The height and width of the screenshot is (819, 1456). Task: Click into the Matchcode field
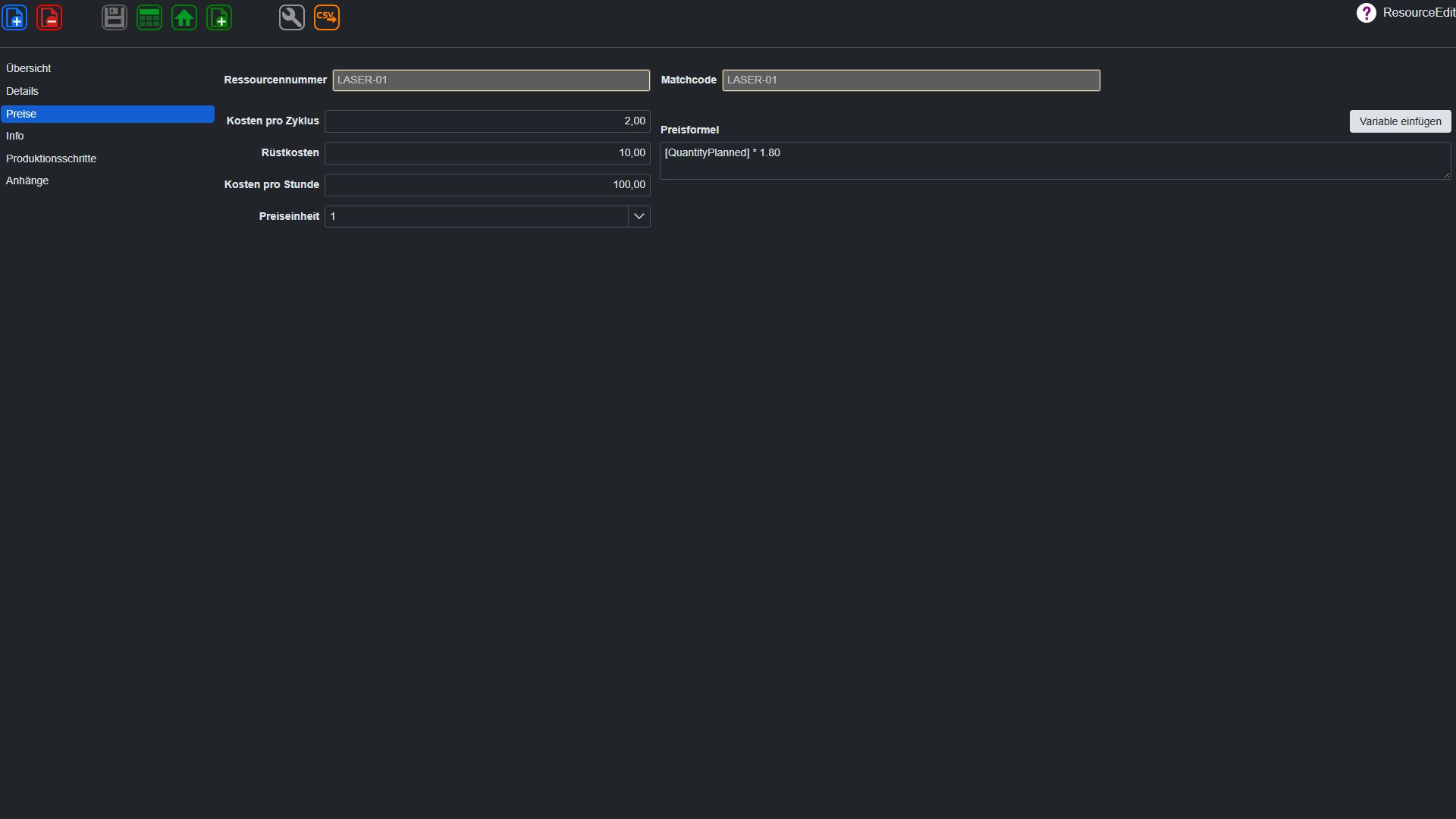coord(911,80)
